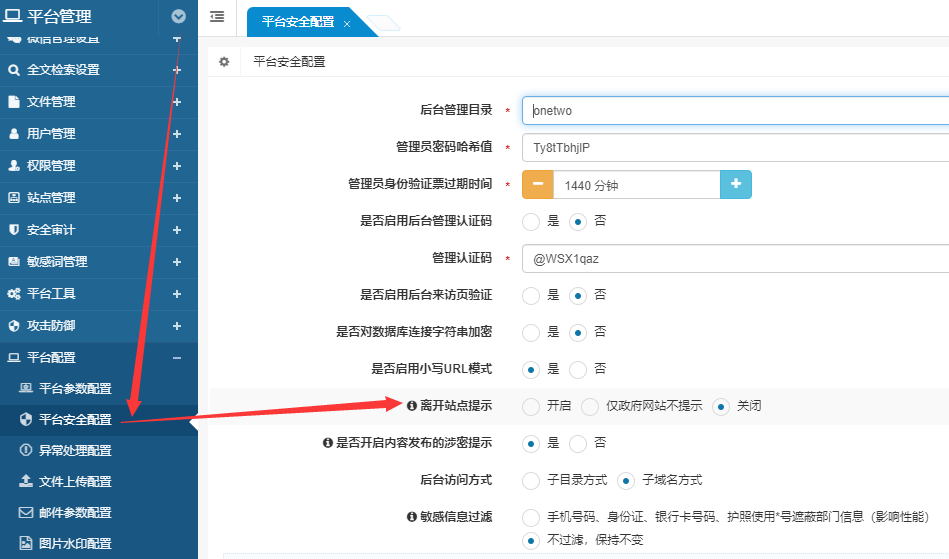The height and width of the screenshot is (559, 949).
Task: Click the upload icon for 文件上传配置
Action: coord(26,481)
